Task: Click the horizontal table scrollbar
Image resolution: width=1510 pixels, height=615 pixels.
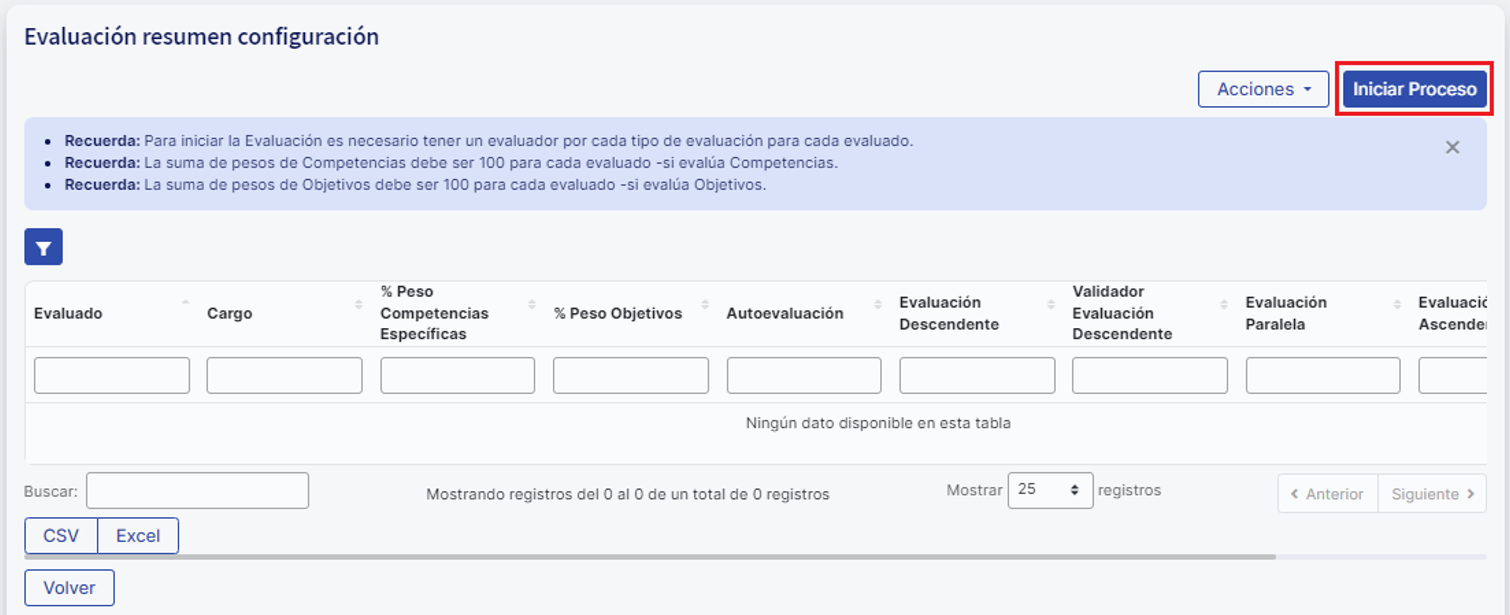Action: (x=650, y=557)
